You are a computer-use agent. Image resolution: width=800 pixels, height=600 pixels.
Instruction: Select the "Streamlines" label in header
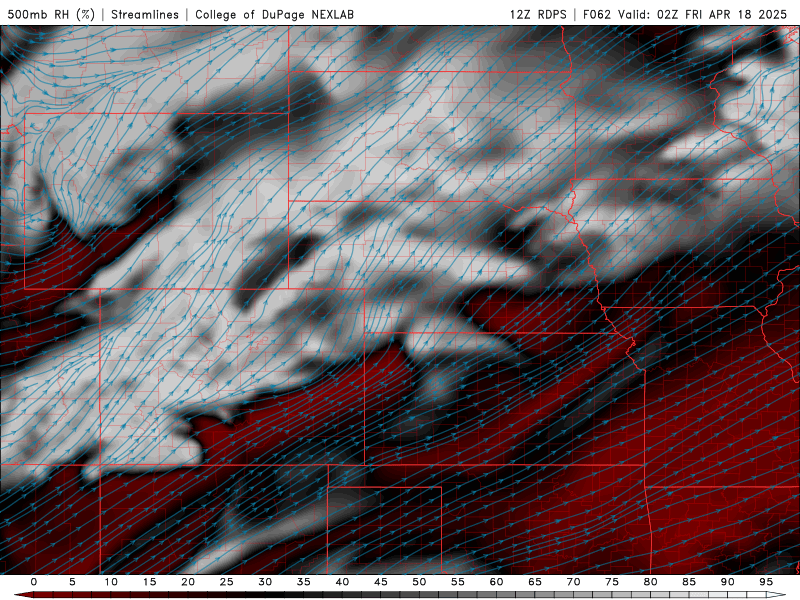pyautogui.click(x=145, y=15)
